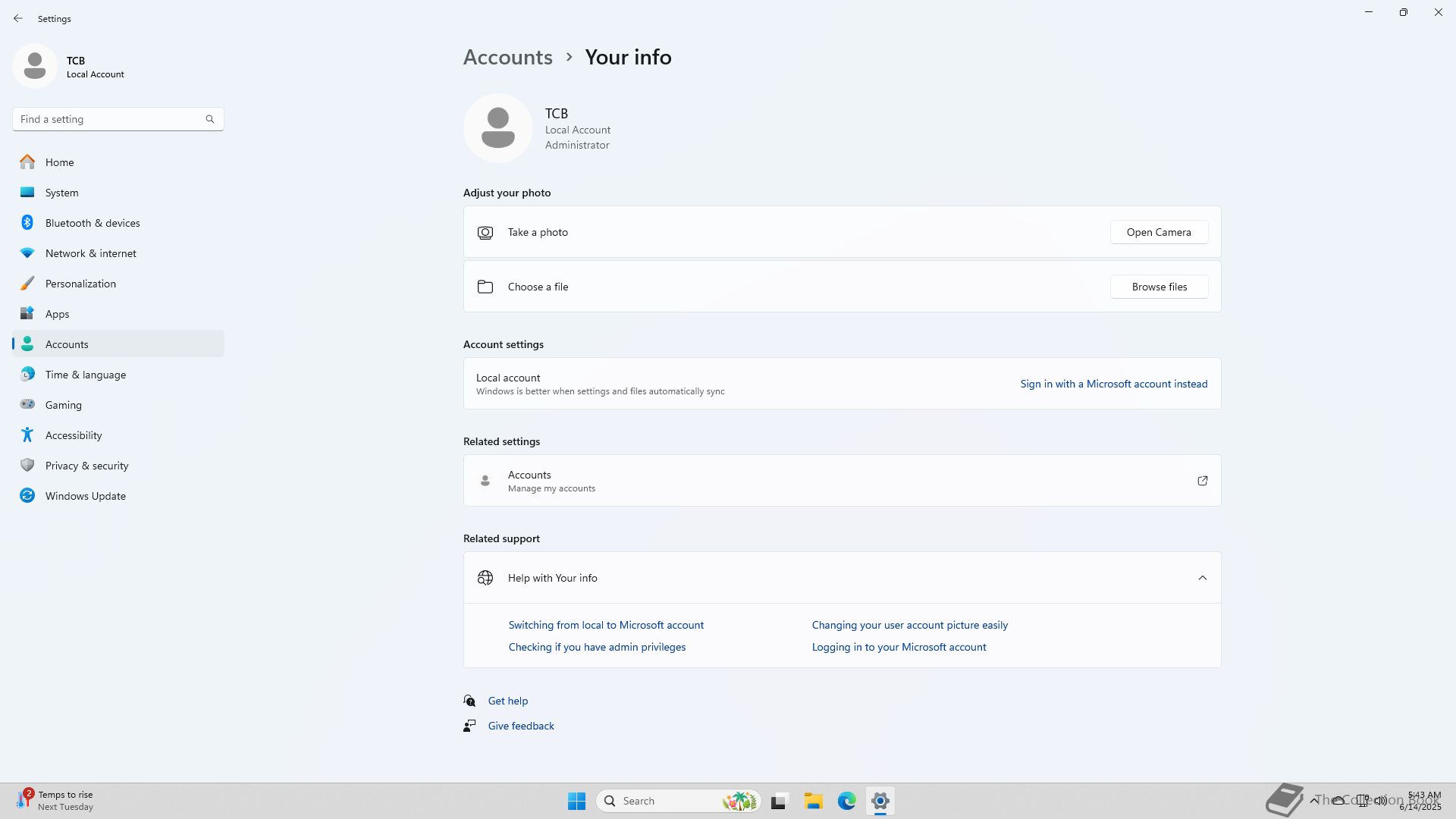Screen dimensions: 1456x819
Task: Click the Network & internet wifi icon
Action: (x=27, y=253)
